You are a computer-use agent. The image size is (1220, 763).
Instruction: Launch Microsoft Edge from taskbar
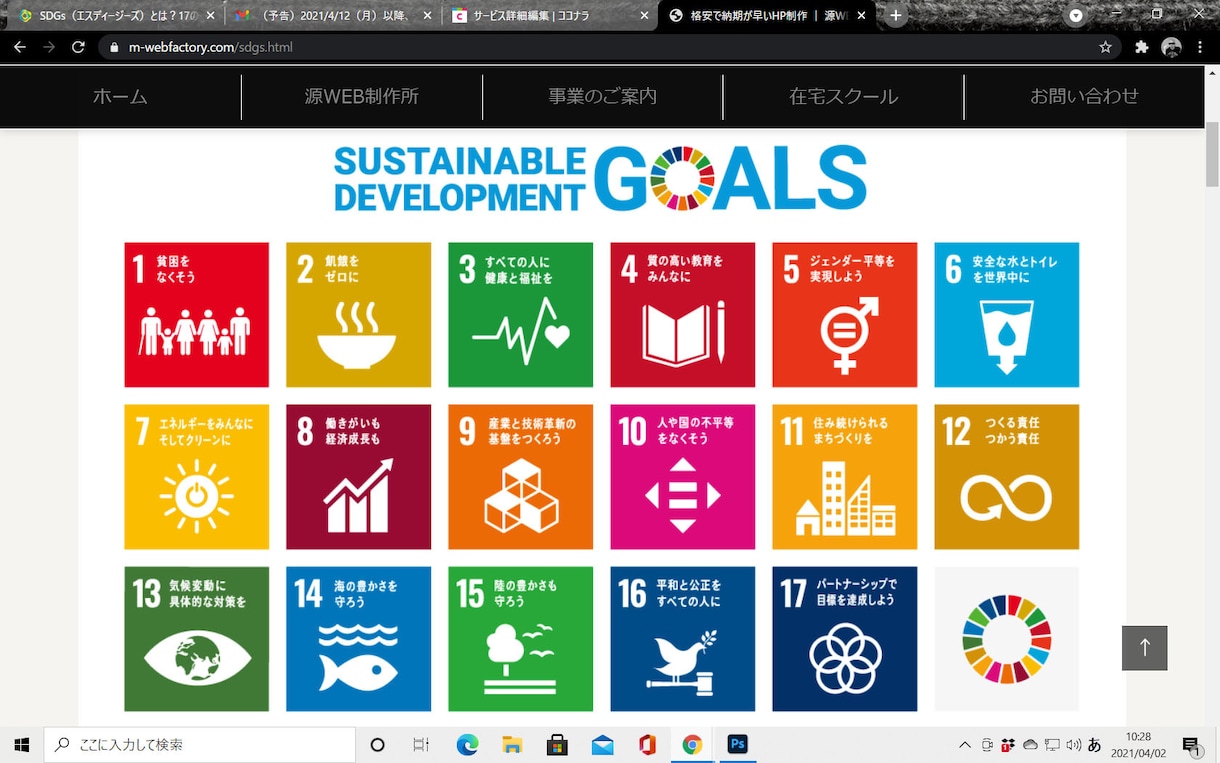[467, 745]
